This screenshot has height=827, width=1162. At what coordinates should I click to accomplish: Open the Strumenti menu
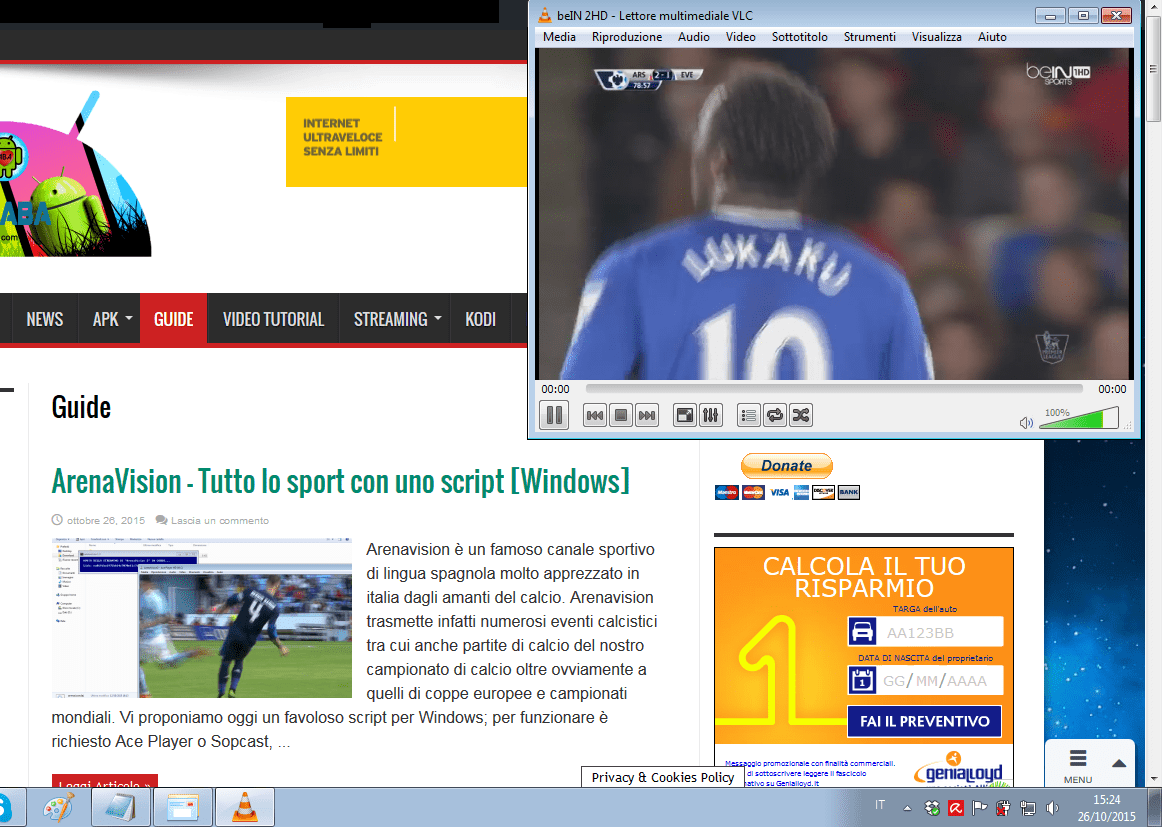(x=869, y=37)
